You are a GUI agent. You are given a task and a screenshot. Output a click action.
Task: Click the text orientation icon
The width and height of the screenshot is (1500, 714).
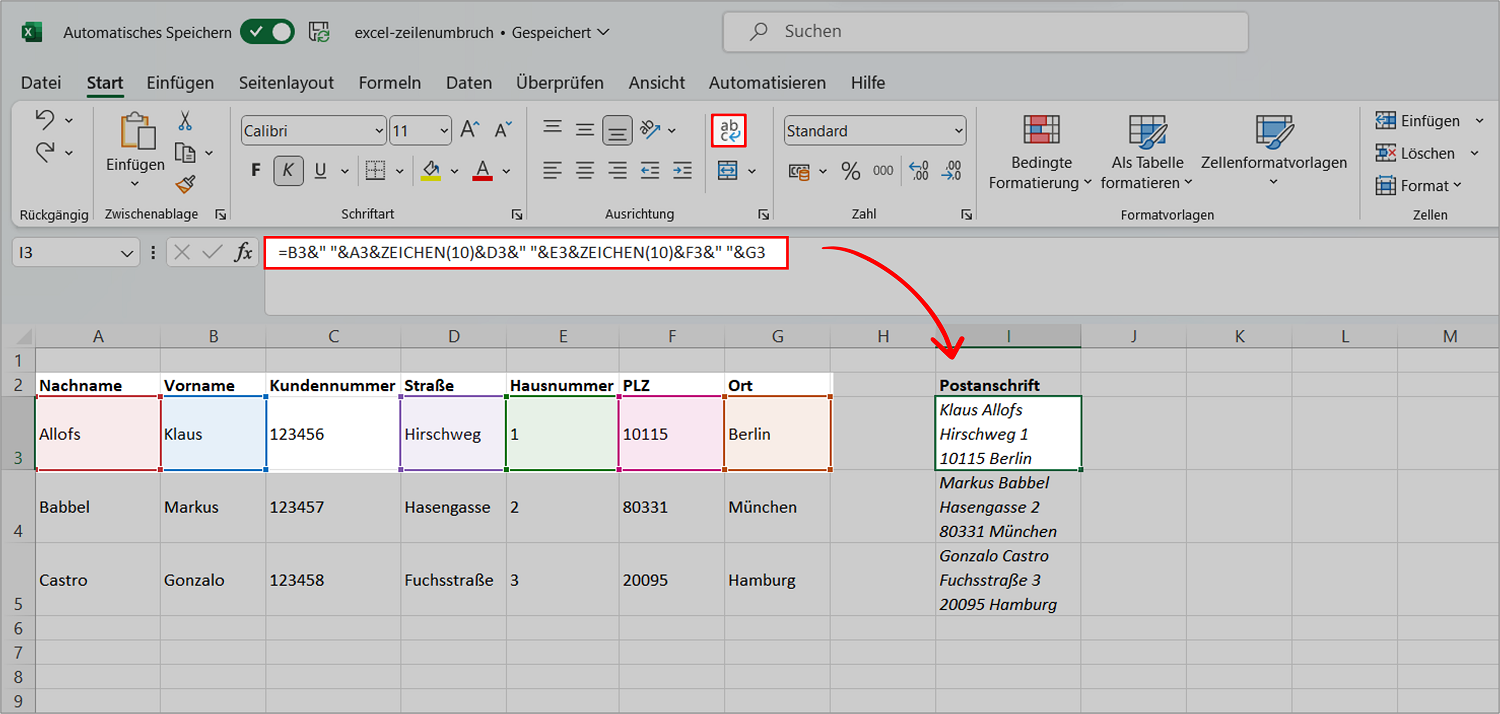[651, 129]
